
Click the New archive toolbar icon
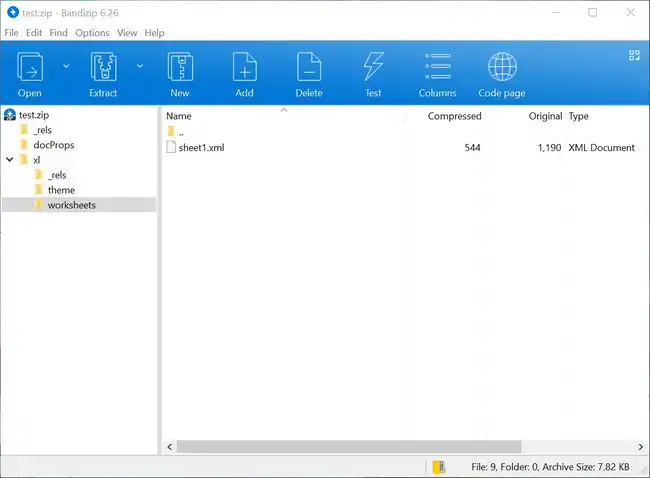[180, 66]
